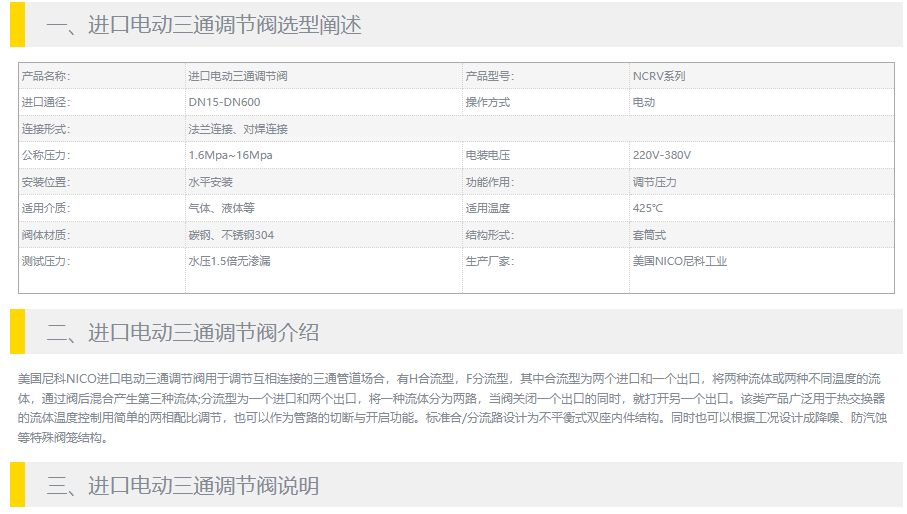The width and height of the screenshot is (907, 514).
Task: Select the 1.6Mpa~16Mpa pressure value
Action: coord(230,155)
